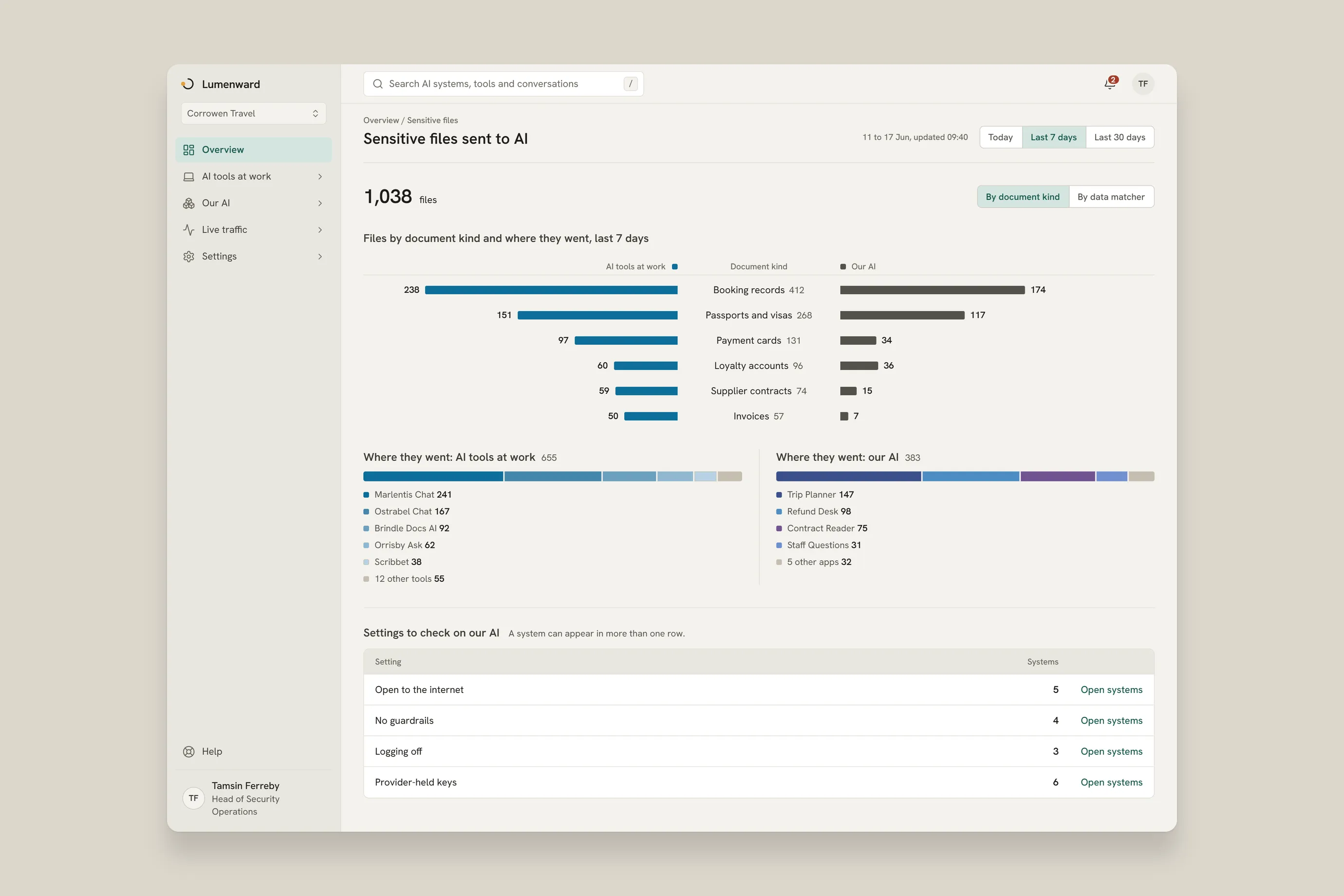Click the 12 other tools 55 entry
This screenshot has height=896, width=1344.
click(404, 579)
